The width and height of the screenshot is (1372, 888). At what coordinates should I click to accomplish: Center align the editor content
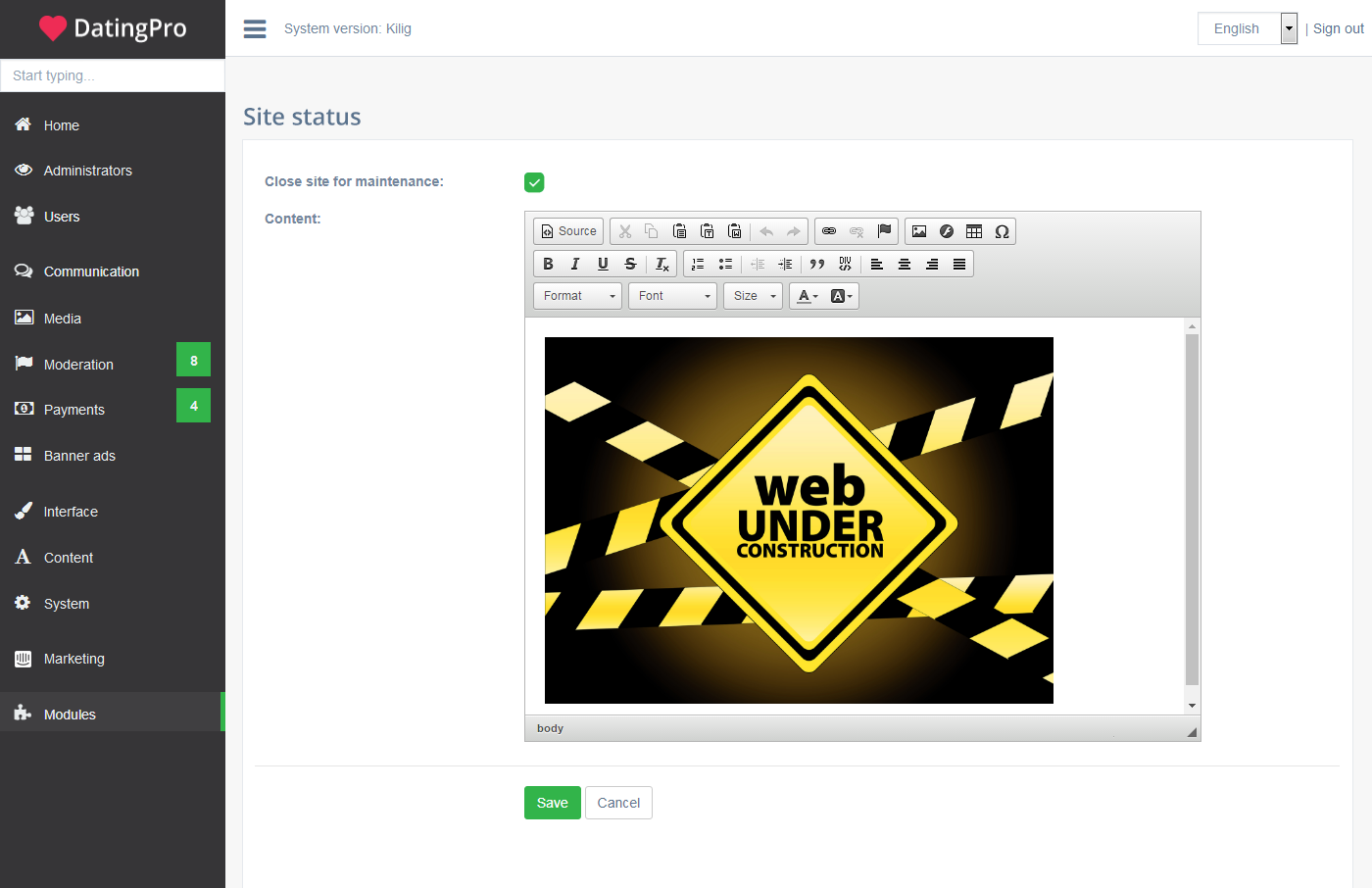(x=905, y=264)
